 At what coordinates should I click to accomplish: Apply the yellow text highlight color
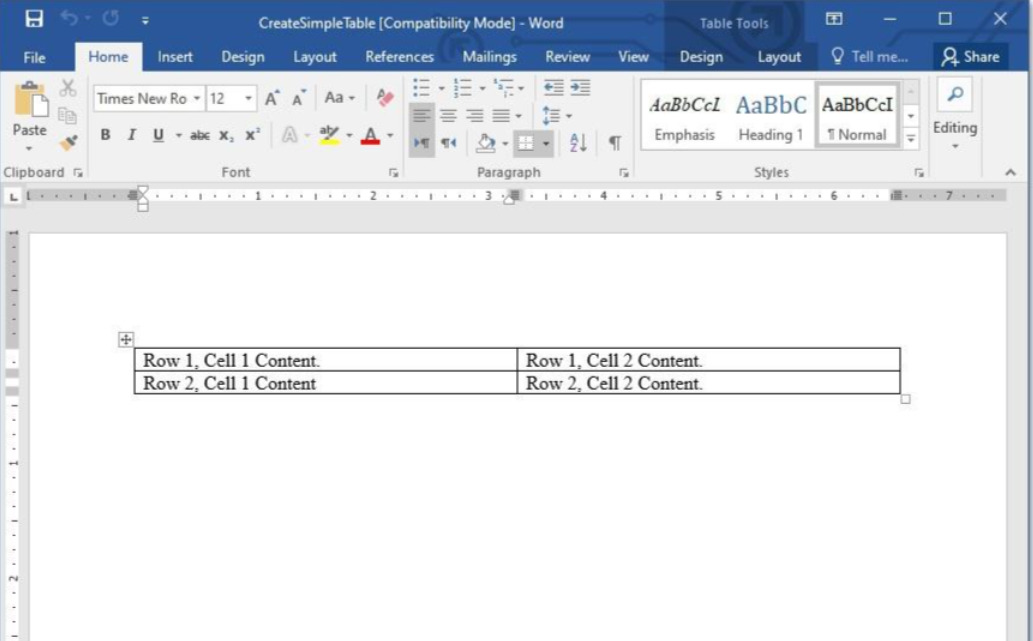click(328, 135)
